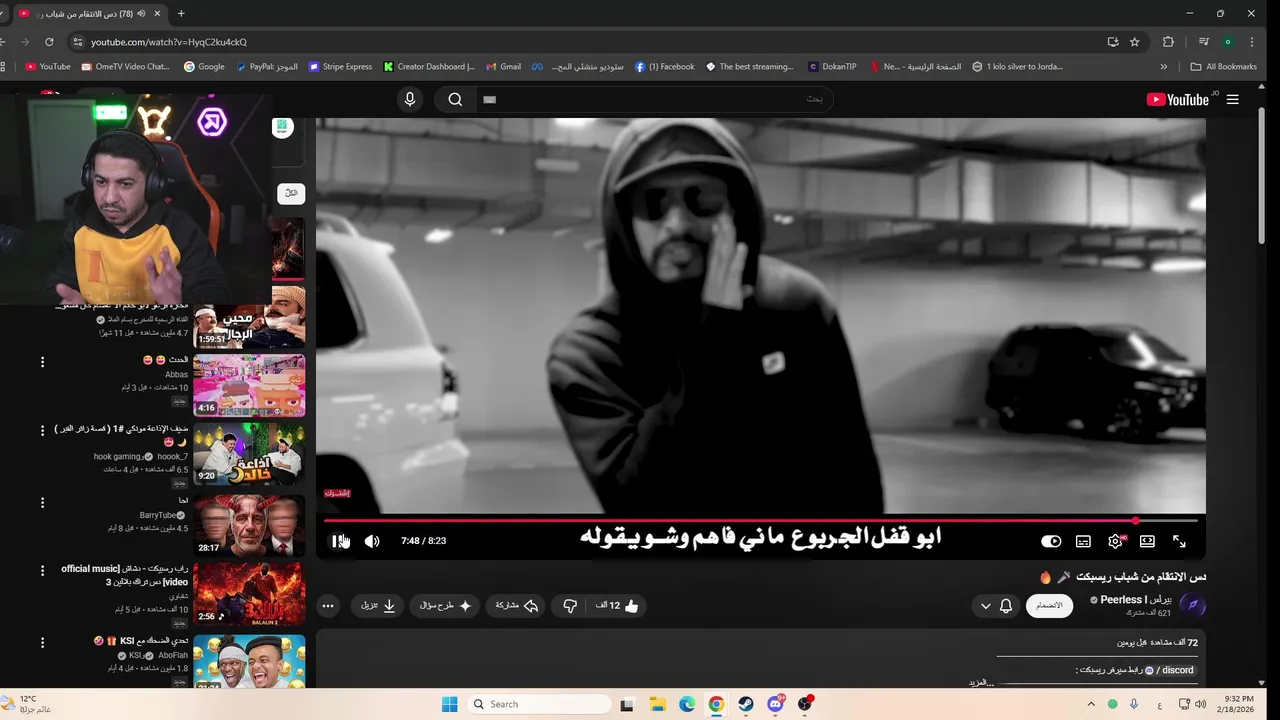1280x720 pixels.
Task: Open the 9:20 اذاعة خالد video thumbnail
Action: (249, 454)
